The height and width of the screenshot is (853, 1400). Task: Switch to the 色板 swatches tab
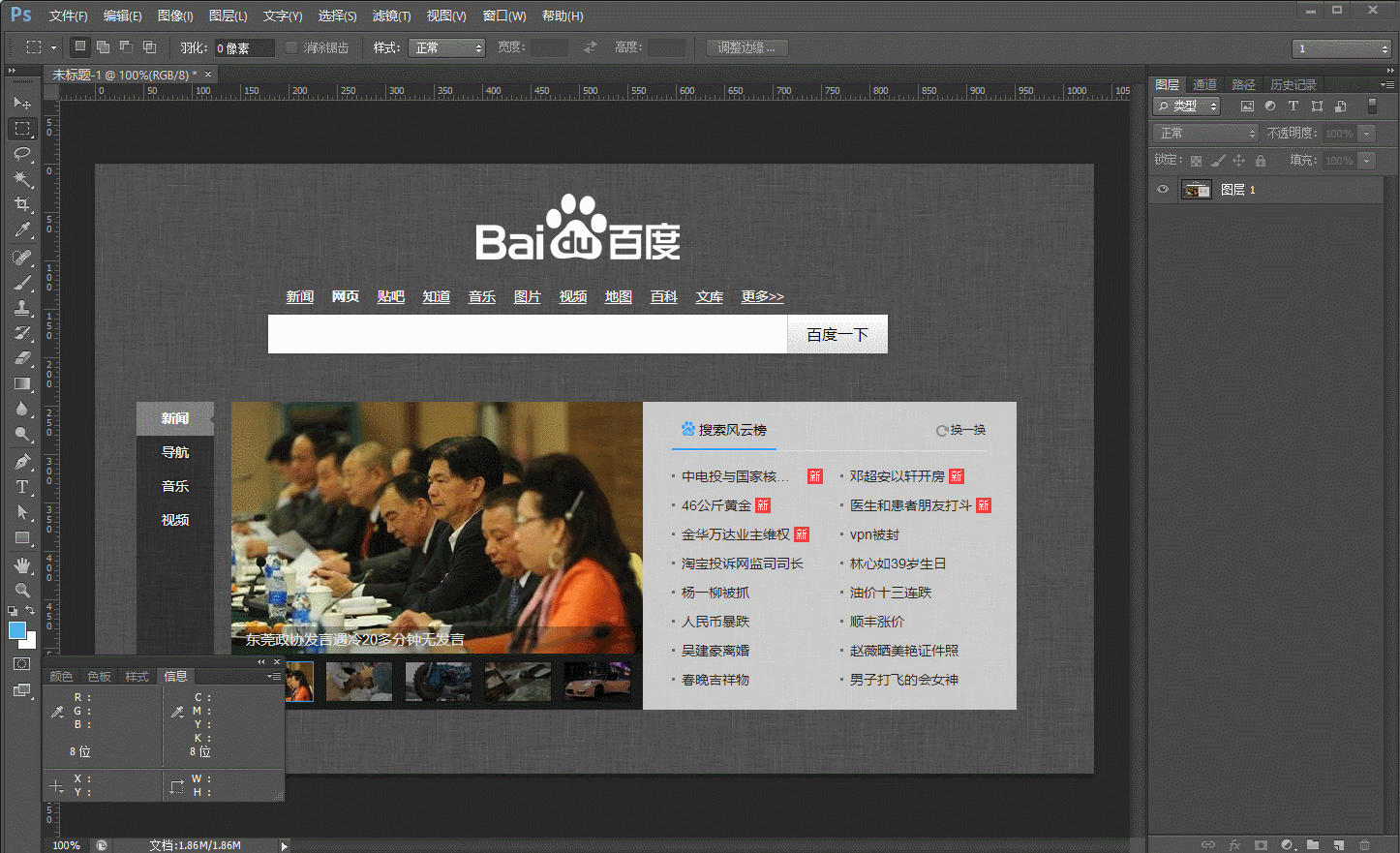click(x=99, y=676)
